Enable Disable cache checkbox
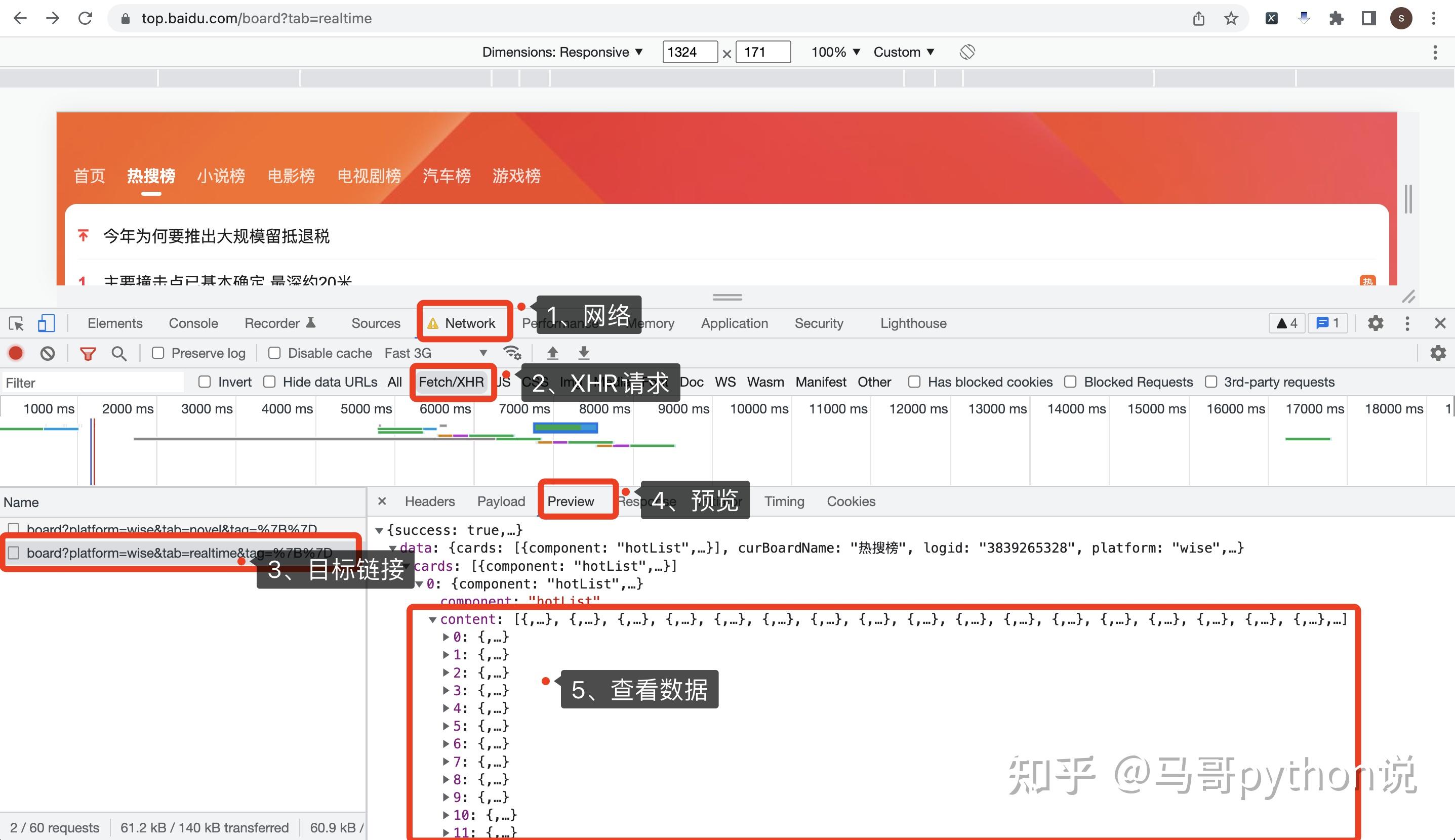The image size is (1455, 840). pos(275,353)
